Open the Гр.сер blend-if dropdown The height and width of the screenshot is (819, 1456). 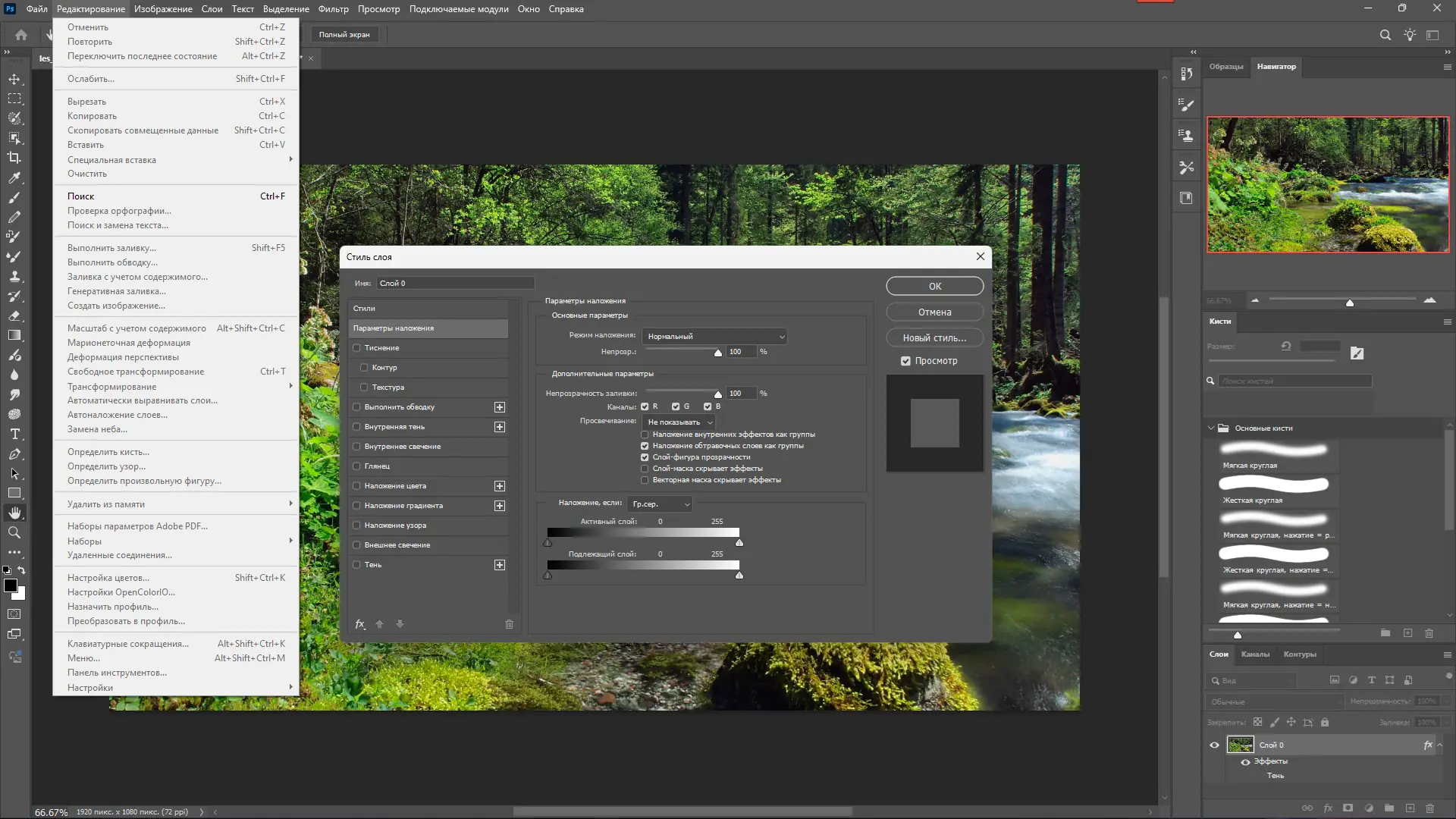point(659,504)
